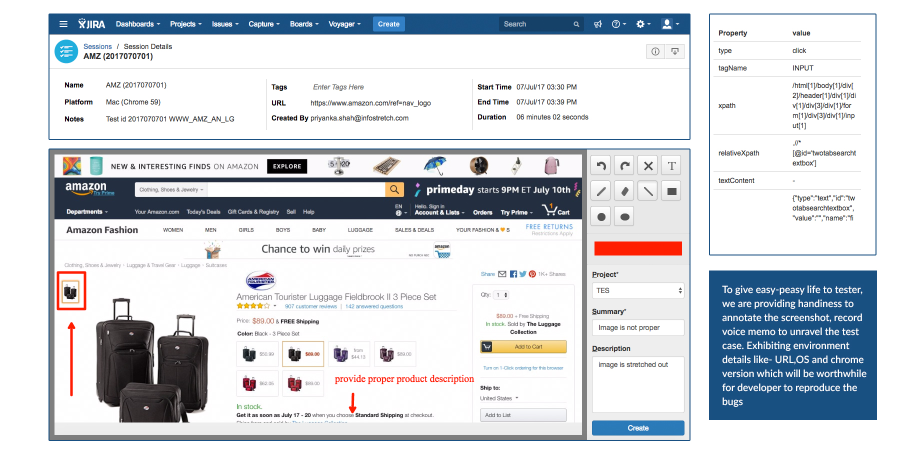The image size is (920, 450).
Task: Click Gift Cards & Registry nav item
Action: (253, 212)
